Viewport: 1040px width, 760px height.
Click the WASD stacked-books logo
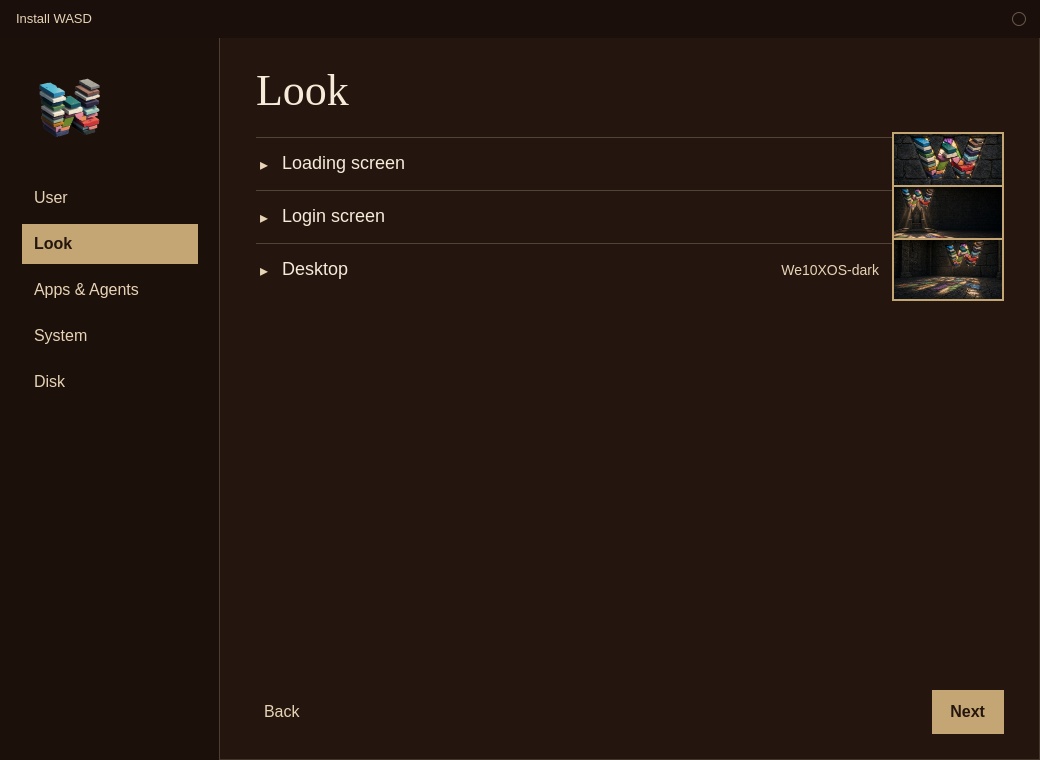70,107
